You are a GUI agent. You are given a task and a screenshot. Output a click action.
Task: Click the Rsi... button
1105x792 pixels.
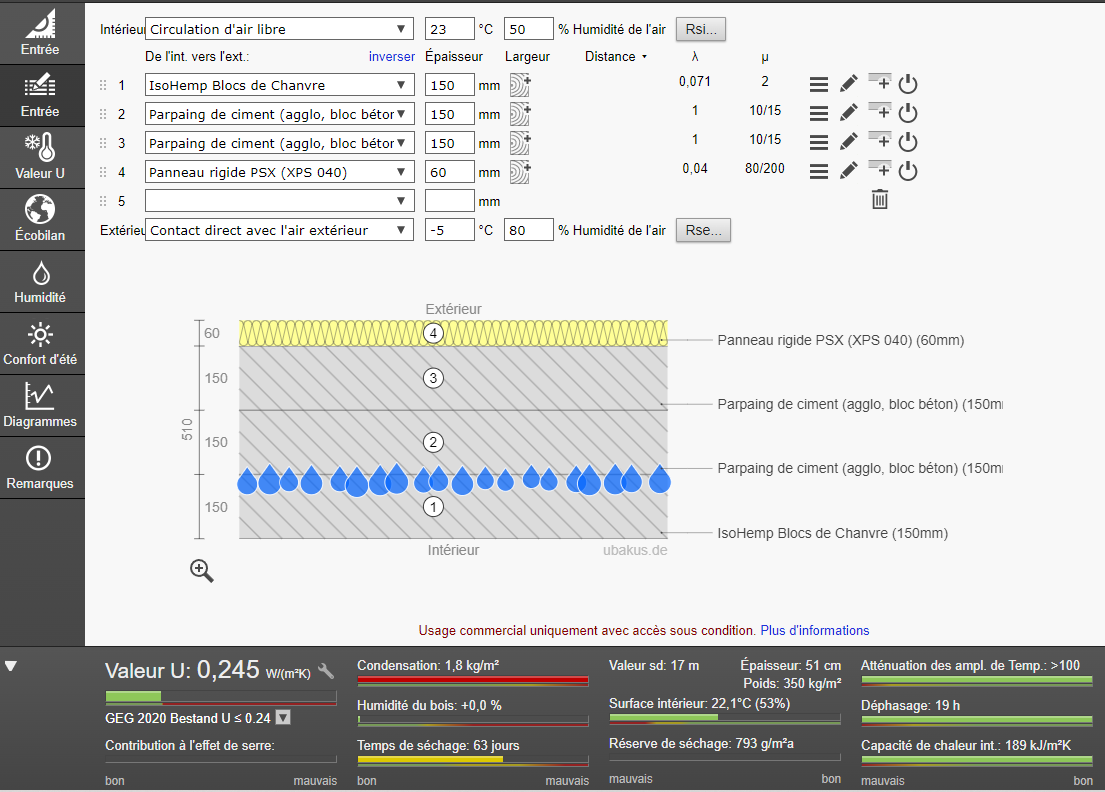point(700,29)
